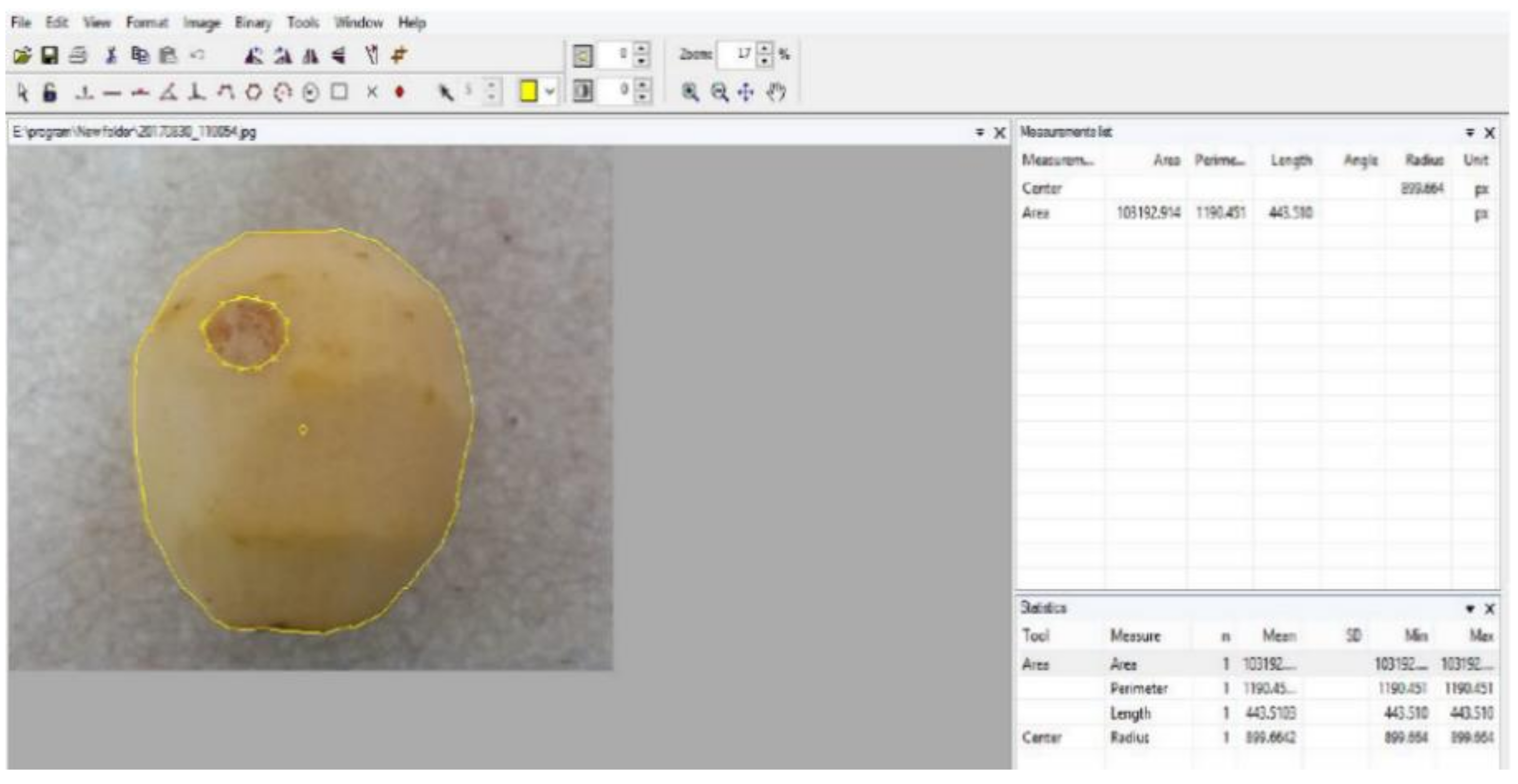Open the yellow color dropdown arrow

[x=550, y=92]
